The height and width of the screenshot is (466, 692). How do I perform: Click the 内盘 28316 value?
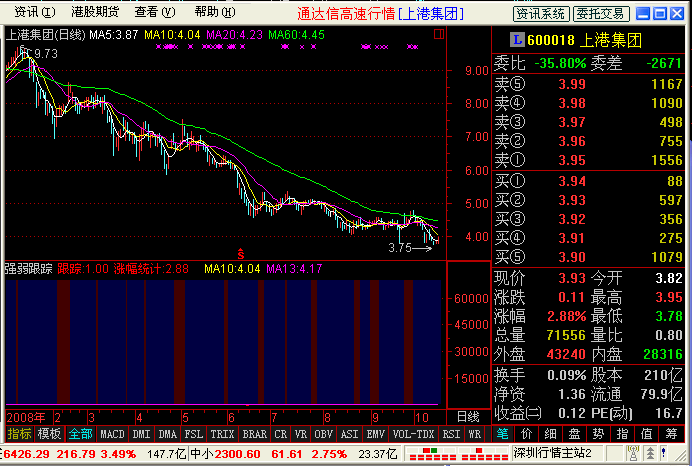coord(663,354)
